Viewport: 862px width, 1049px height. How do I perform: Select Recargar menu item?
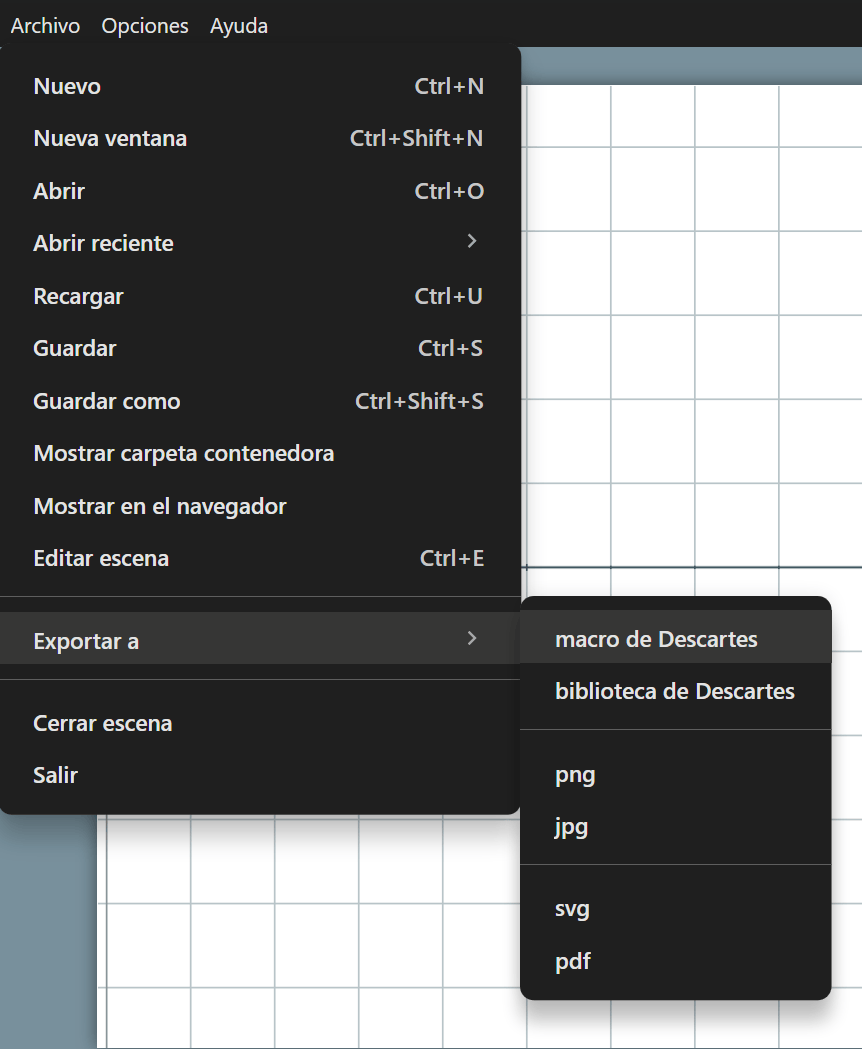(78, 297)
